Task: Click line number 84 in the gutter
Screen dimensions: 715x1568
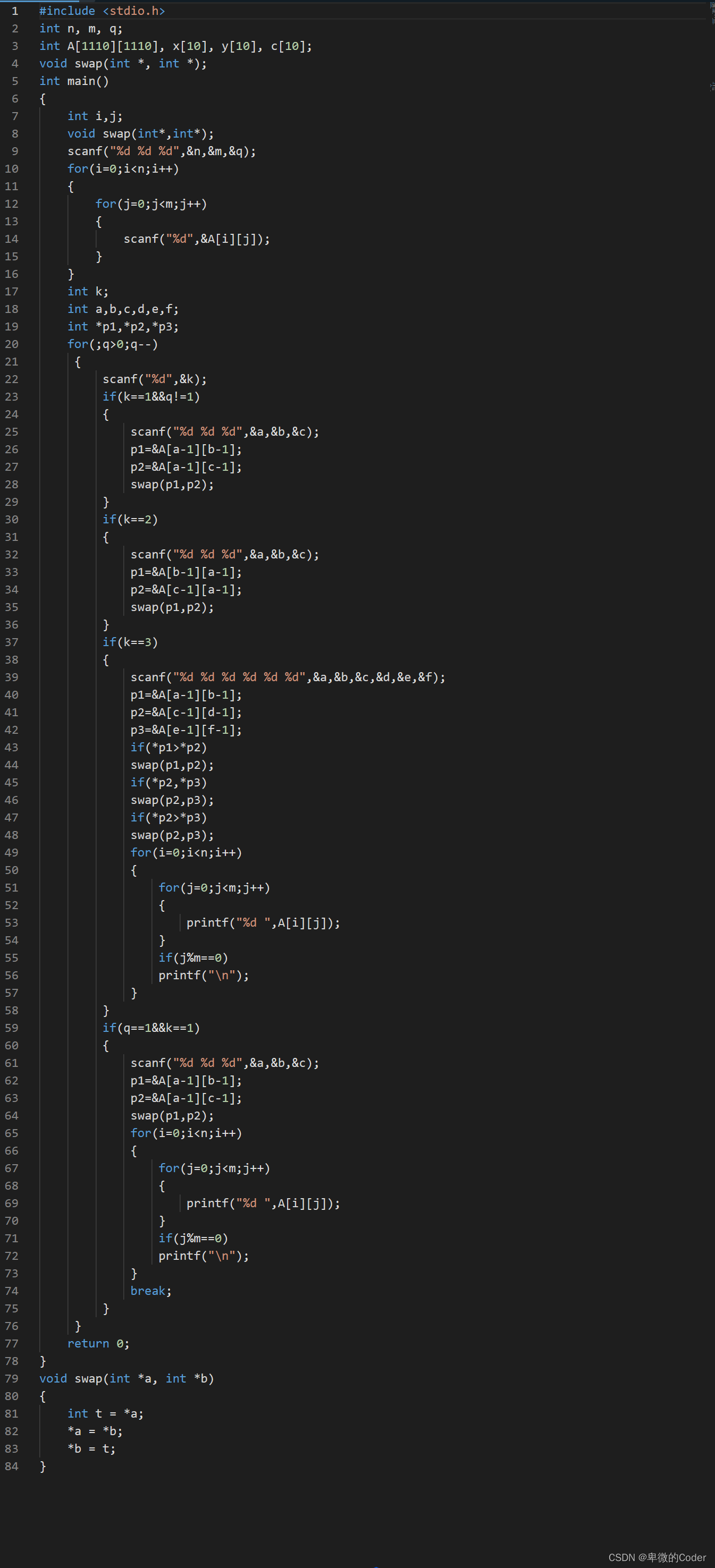Action: tap(12, 1467)
